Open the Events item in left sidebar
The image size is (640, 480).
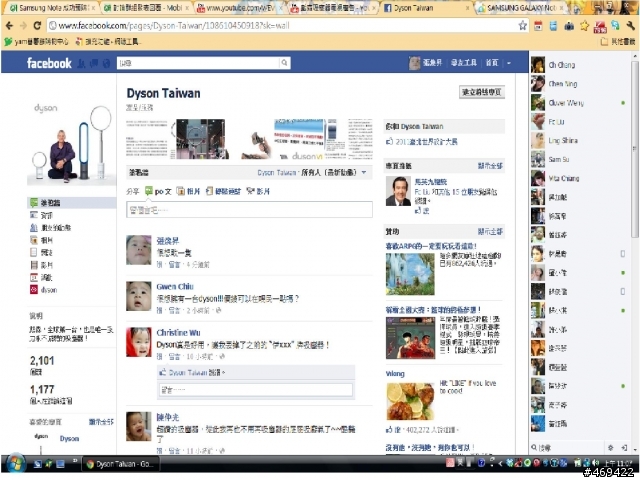click(x=42, y=278)
